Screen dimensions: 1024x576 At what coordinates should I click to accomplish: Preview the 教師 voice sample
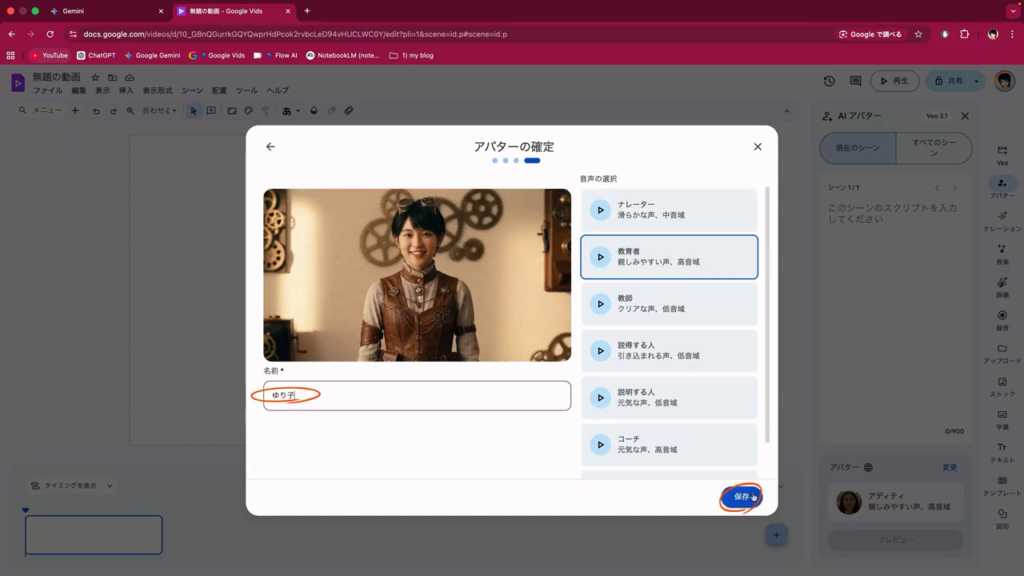pyautogui.click(x=600, y=304)
